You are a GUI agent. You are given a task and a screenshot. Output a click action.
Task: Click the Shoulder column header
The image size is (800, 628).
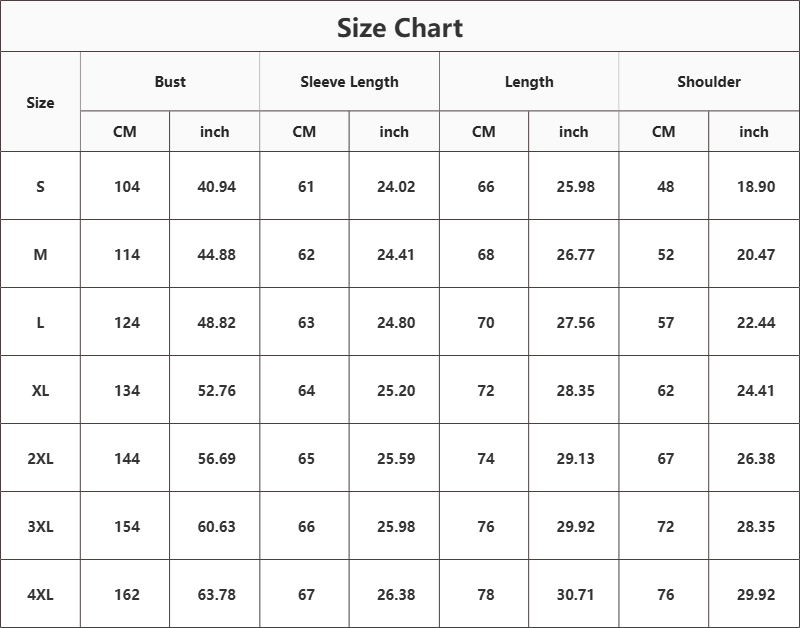click(709, 82)
